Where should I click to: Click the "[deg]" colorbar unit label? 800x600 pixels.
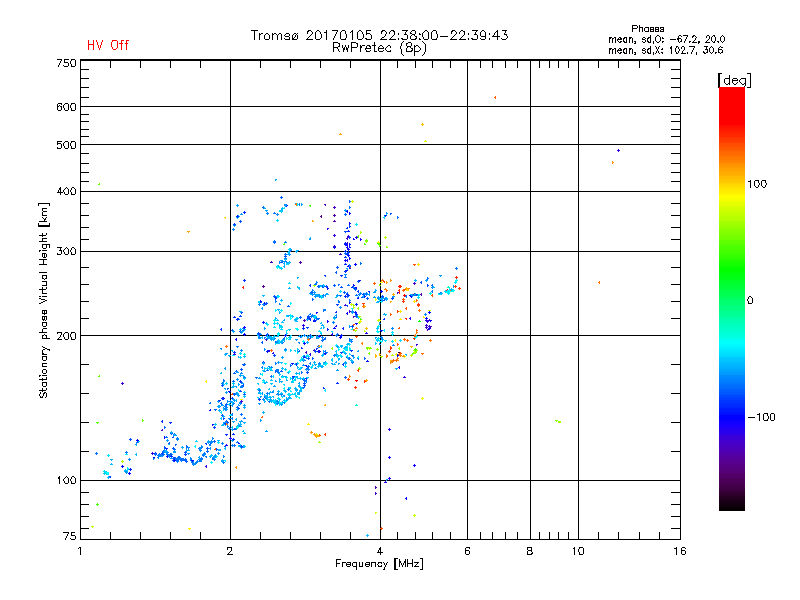point(734,80)
